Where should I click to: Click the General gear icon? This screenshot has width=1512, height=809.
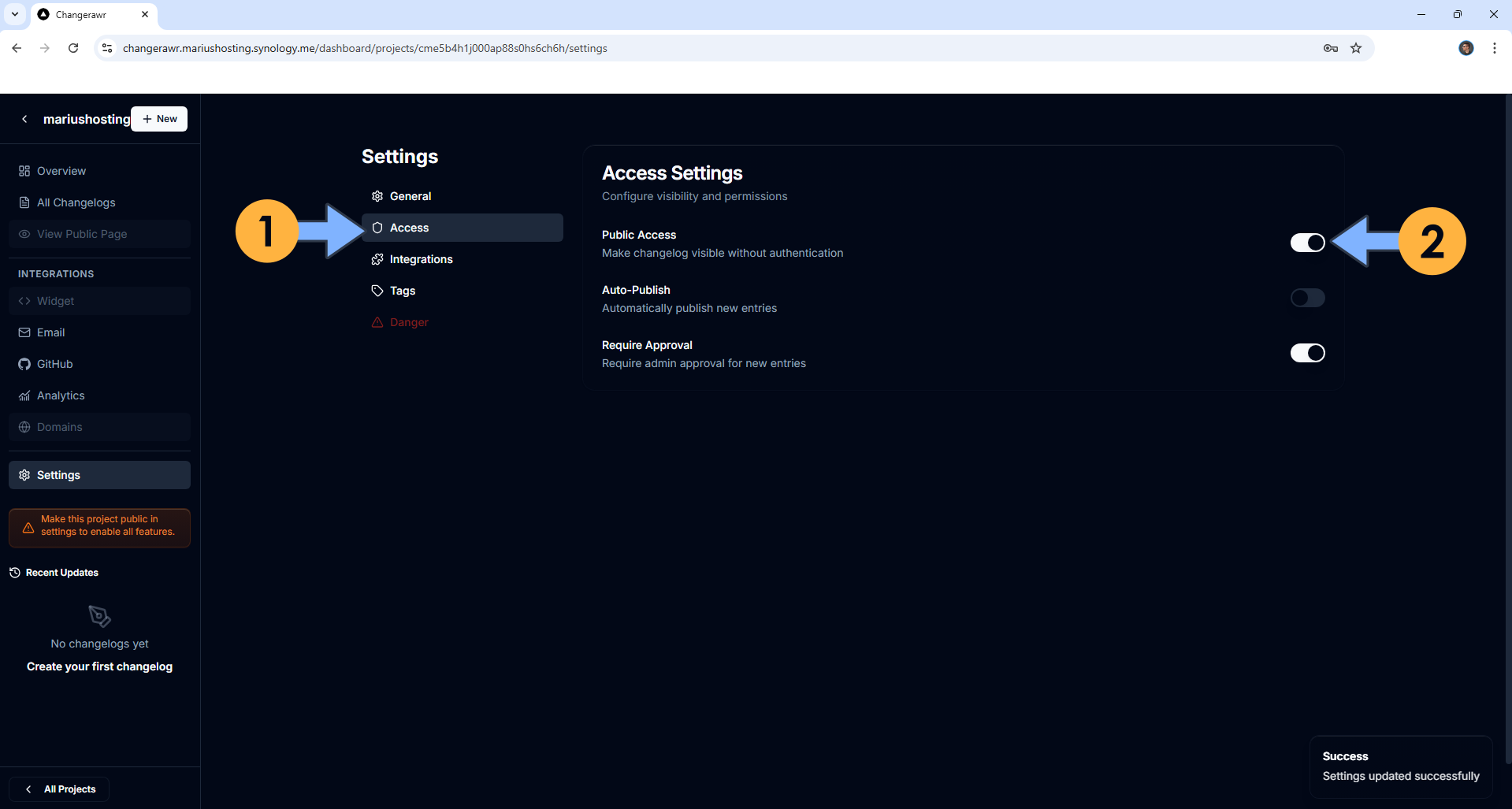click(377, 196)
